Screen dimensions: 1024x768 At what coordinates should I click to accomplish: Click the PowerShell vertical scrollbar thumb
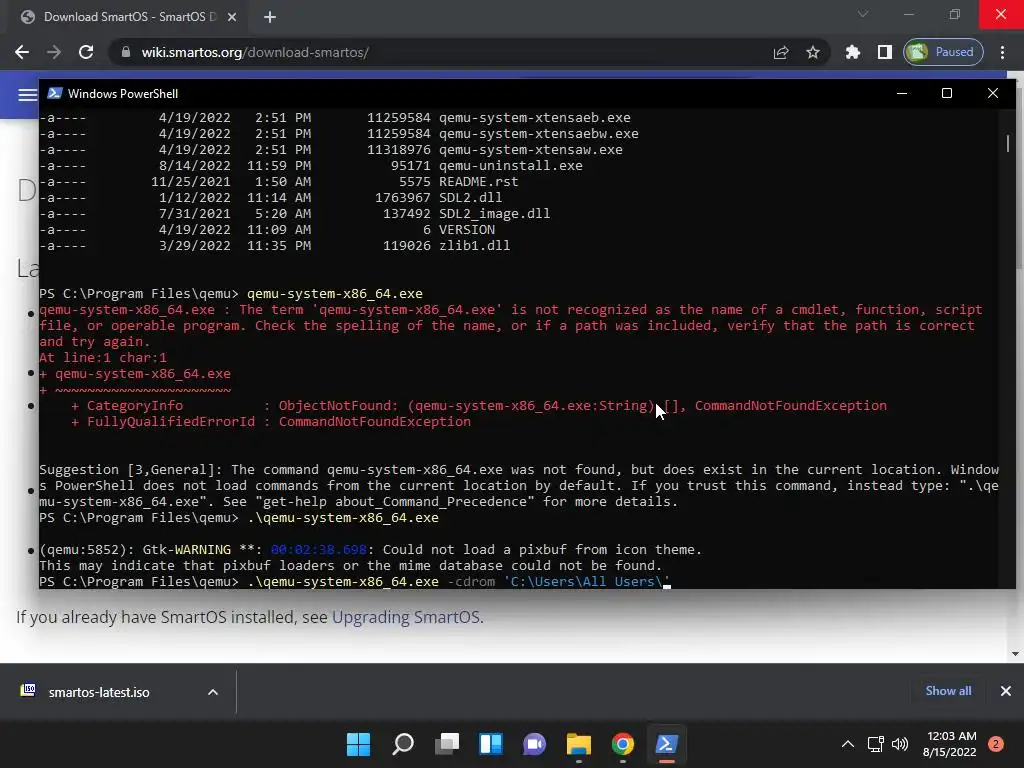pyautogui.click(x=1008, y=144)
